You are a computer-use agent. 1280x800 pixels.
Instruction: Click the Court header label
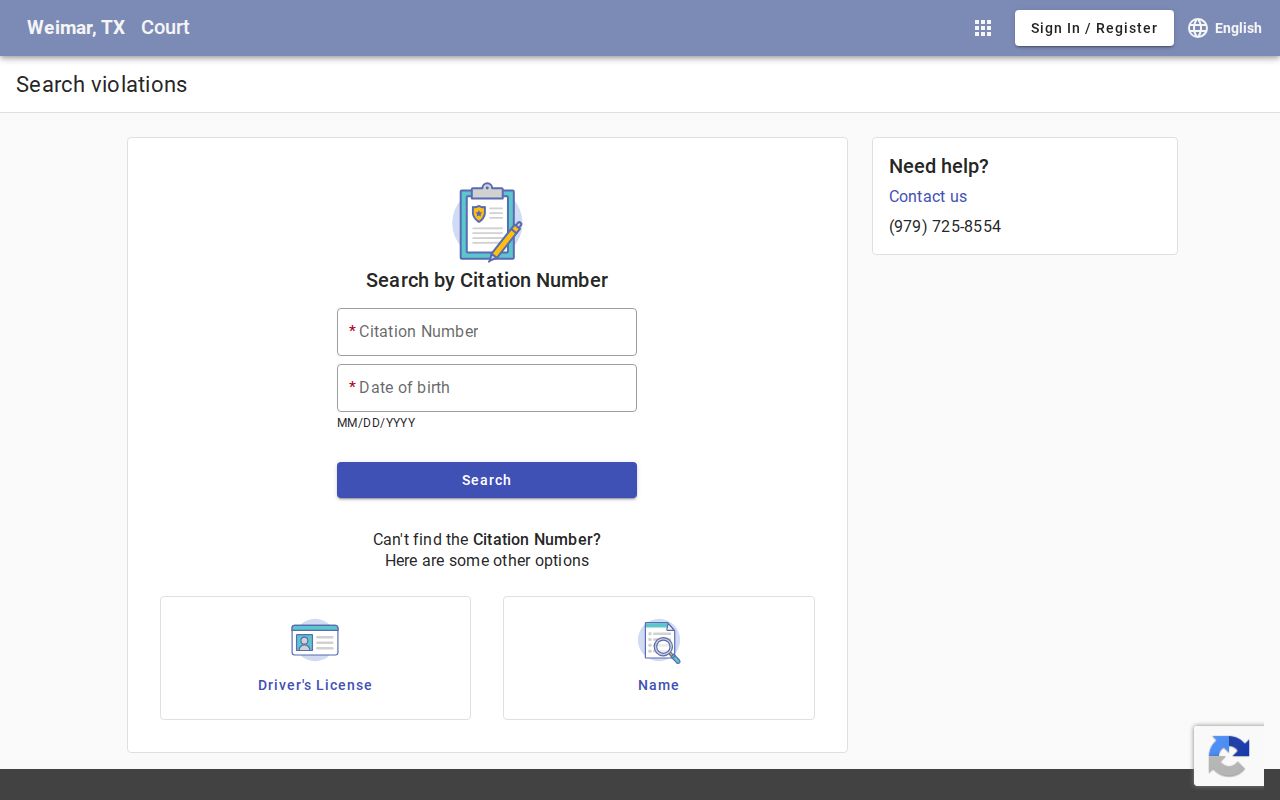point(165,28)
